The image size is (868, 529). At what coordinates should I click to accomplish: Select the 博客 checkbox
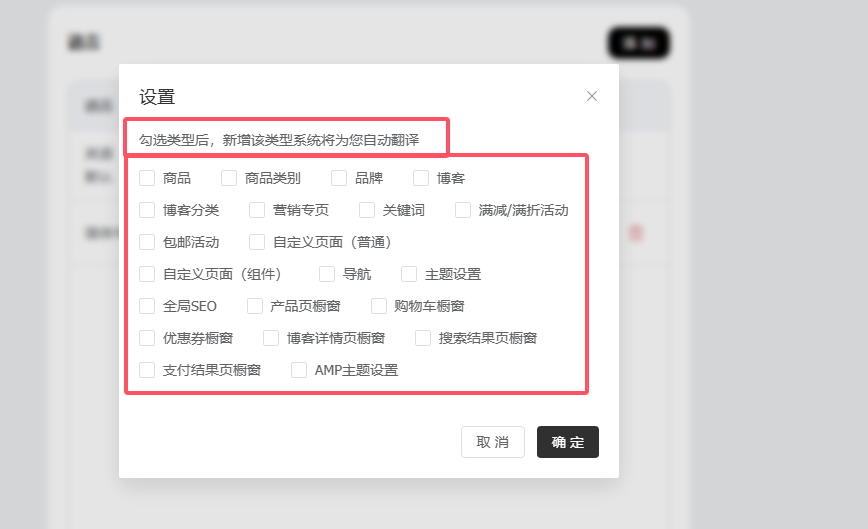coord(422,178)
